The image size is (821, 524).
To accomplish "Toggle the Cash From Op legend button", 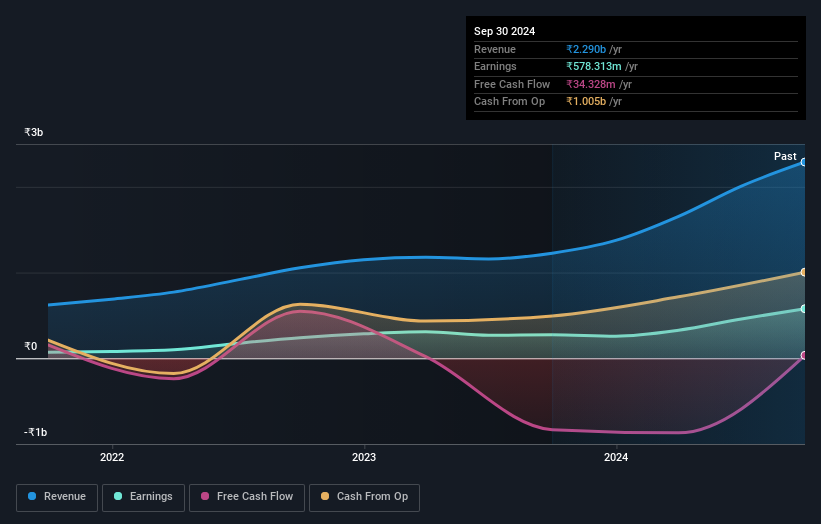I will pos(364,497).
